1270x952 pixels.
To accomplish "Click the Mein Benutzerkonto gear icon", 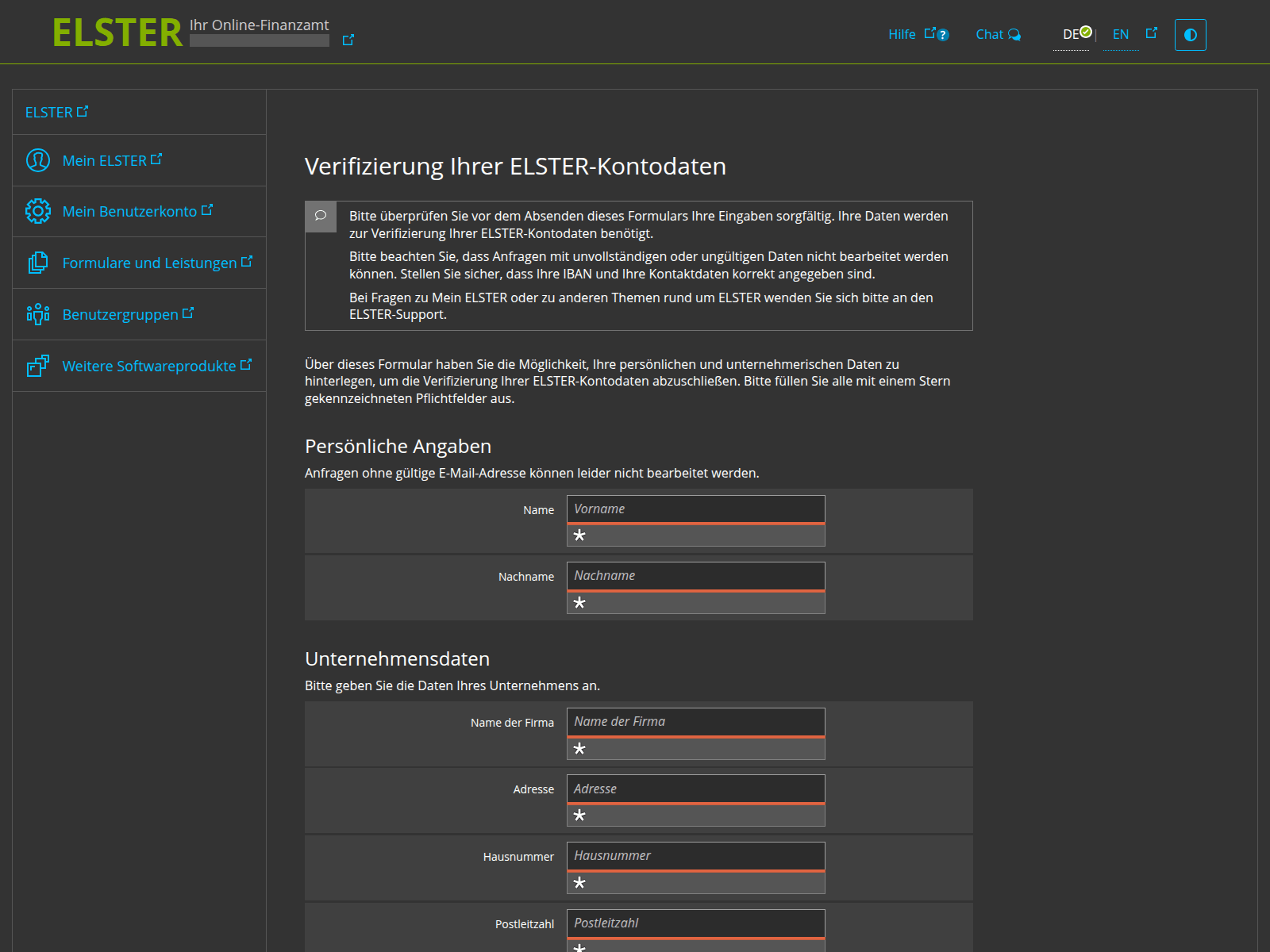I will [38, 211].
